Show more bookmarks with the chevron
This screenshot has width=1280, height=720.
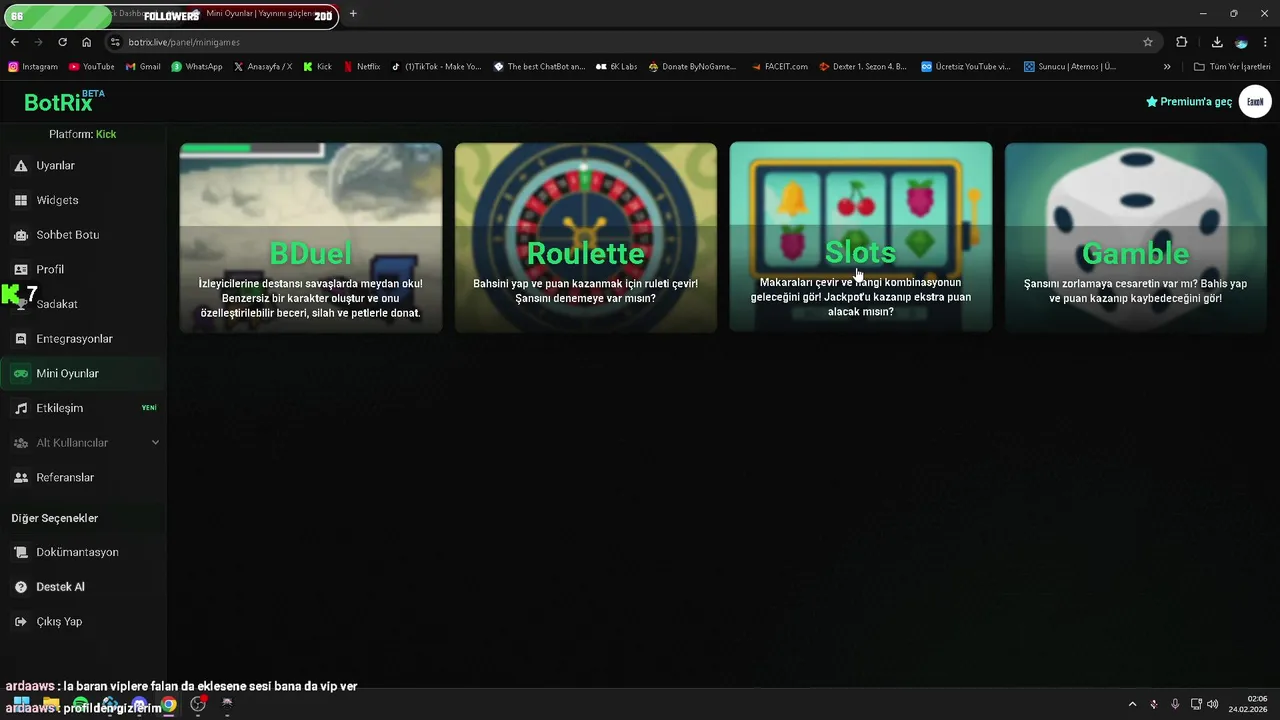tap(1167, 67)
